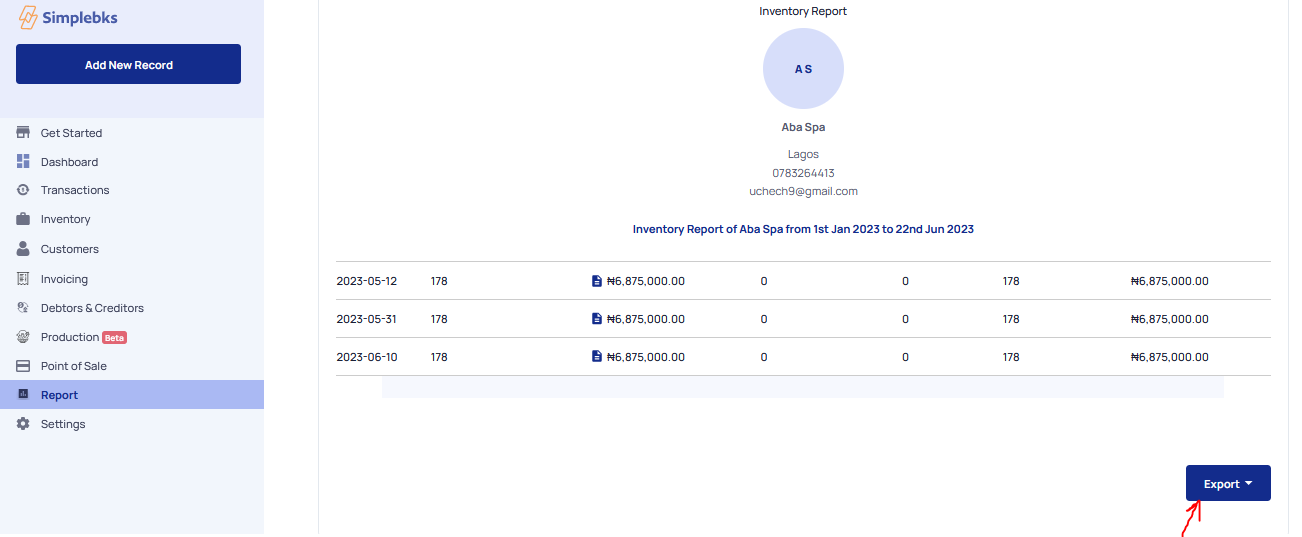The image size is (1302, 537).
Task: Click the date 2023-05-31
Action: click(366, 319)
